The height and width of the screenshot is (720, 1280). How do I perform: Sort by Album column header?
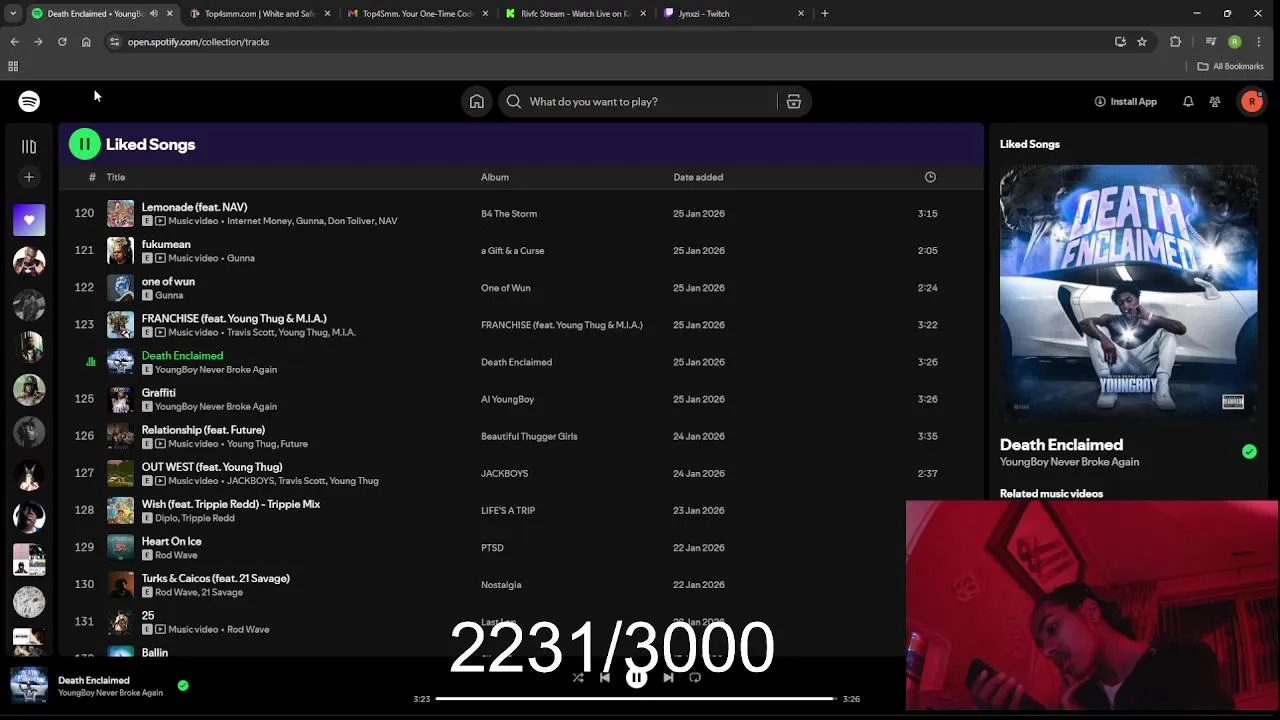[x=495, y=177]
